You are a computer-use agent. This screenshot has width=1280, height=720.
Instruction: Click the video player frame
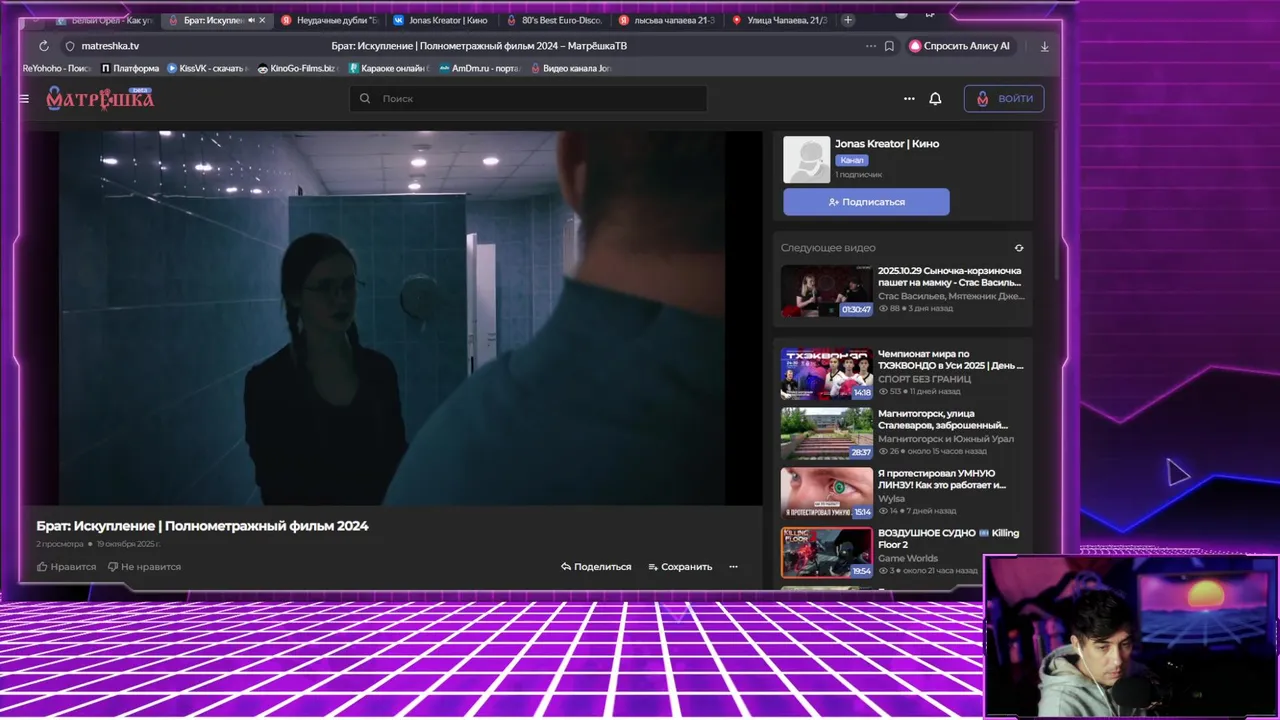click(392, 318)
